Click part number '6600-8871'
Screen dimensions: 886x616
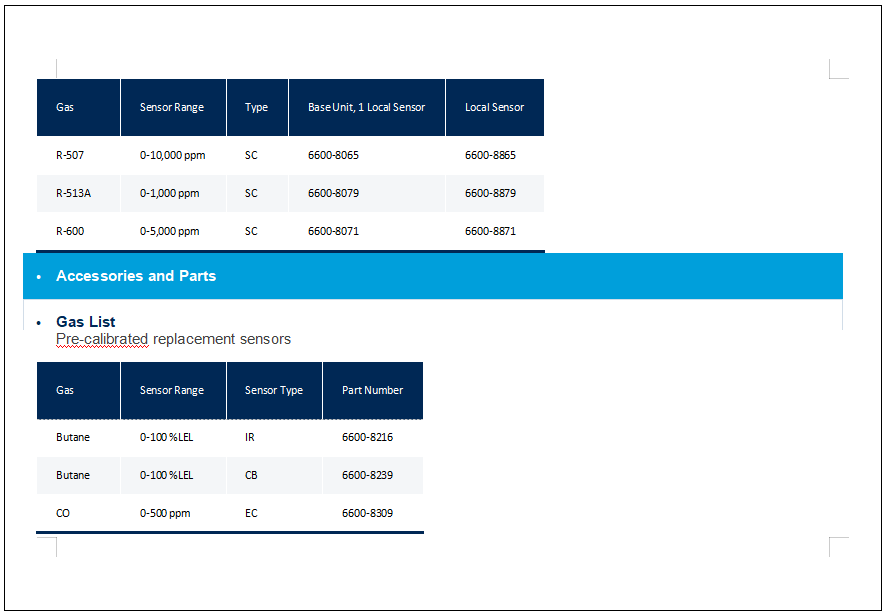[490, 231]
